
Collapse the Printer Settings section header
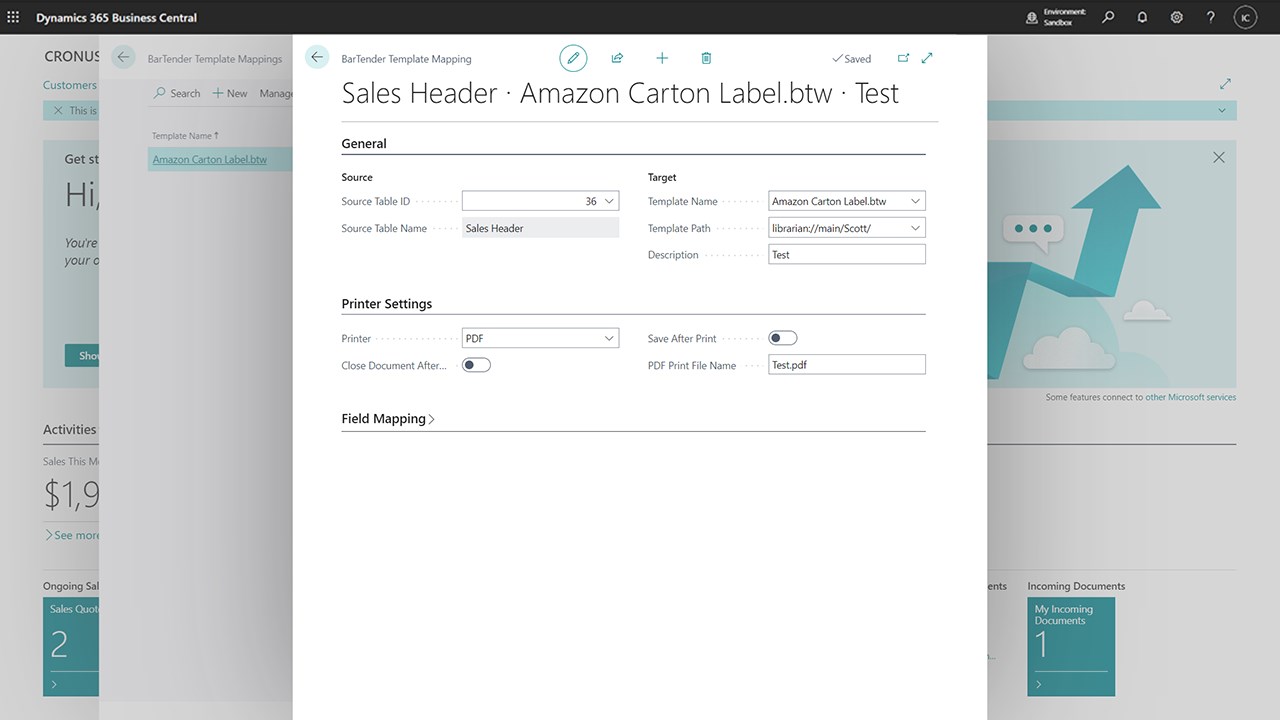pos(387,304)
